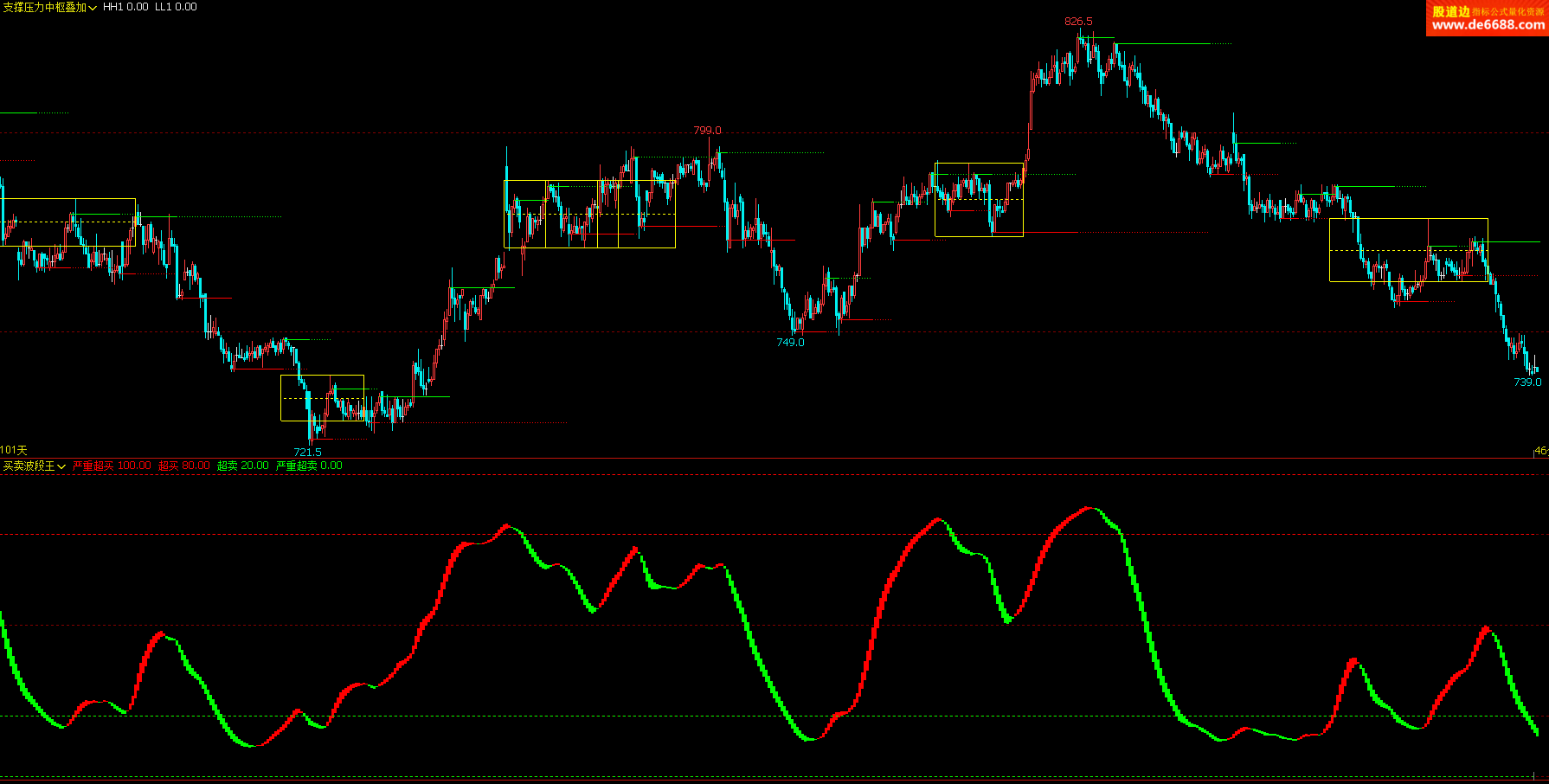This screenshot has height=784, width=1549.
Task: Click the 721.5 lowest price label
Action: pyautogui.click(x=307, y=452)
